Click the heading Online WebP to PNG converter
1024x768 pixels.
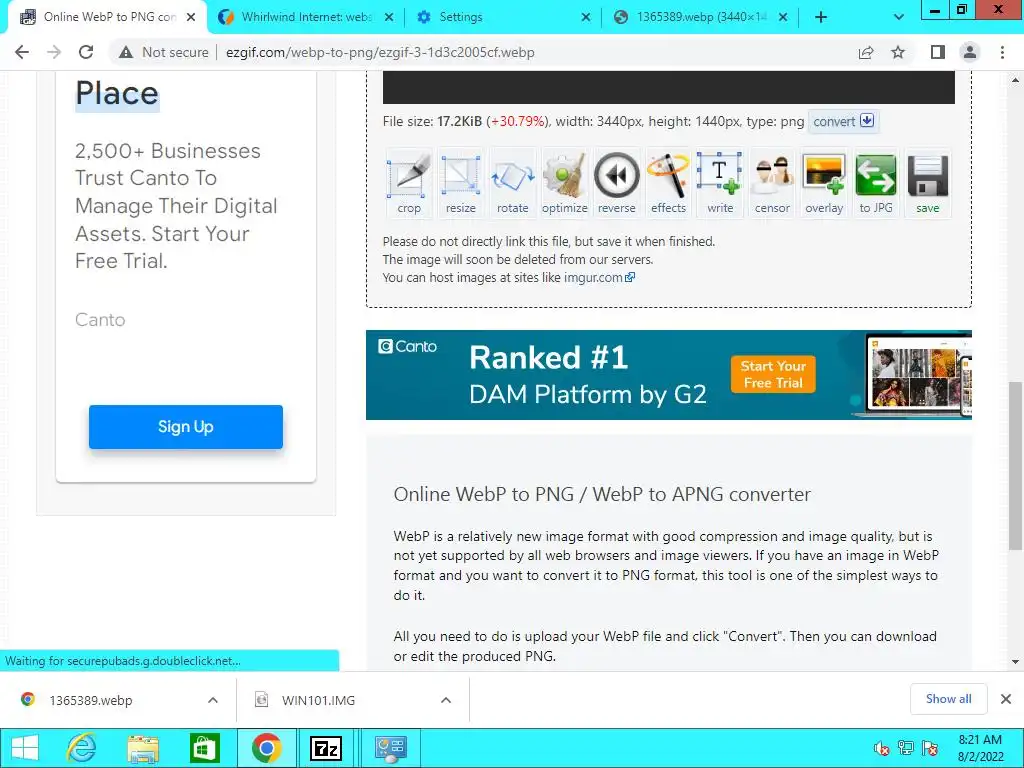602,494
